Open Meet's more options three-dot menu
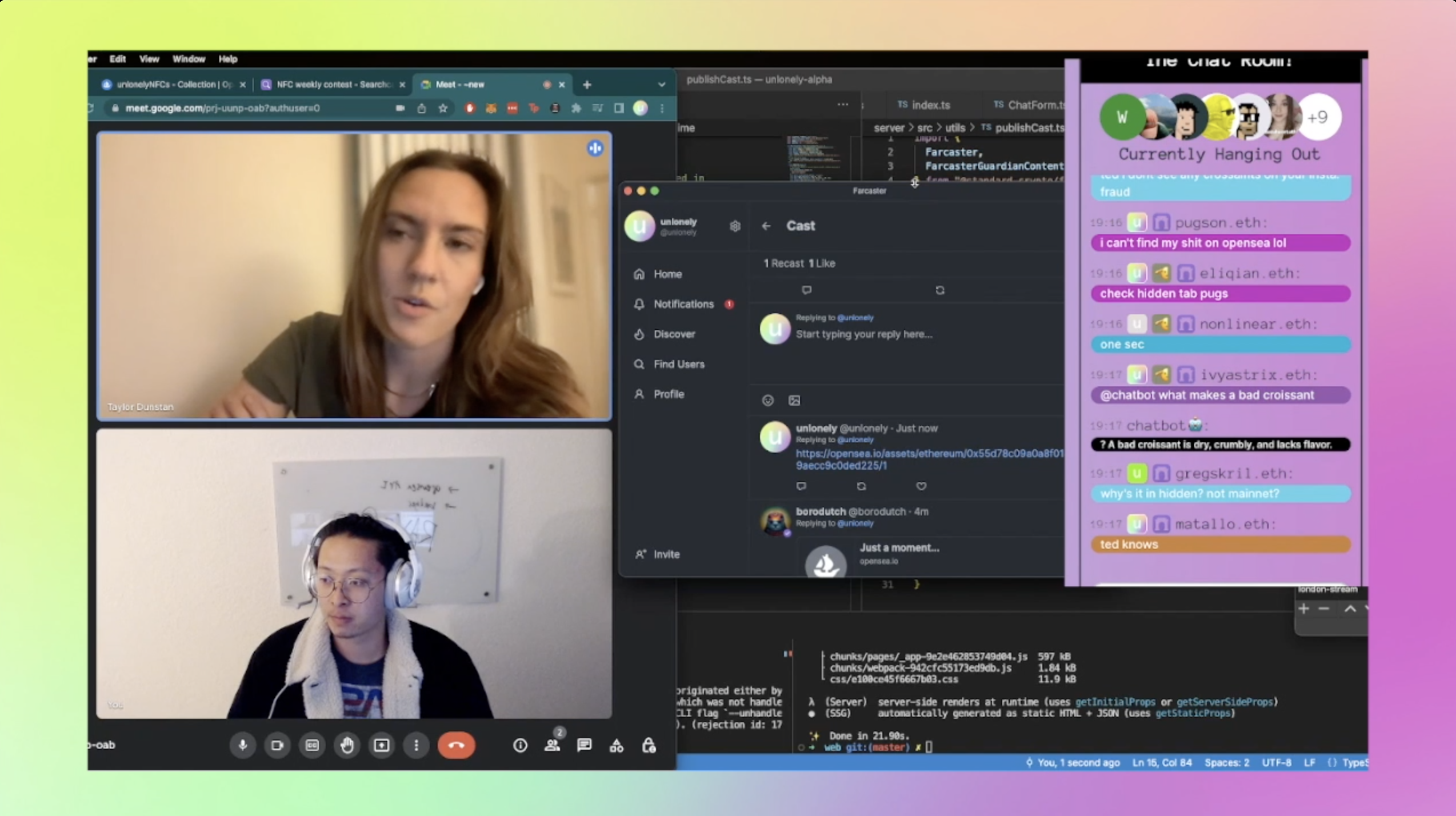Image resolution: width=1456 pixels, height=816 pixels. coord(416,745)
